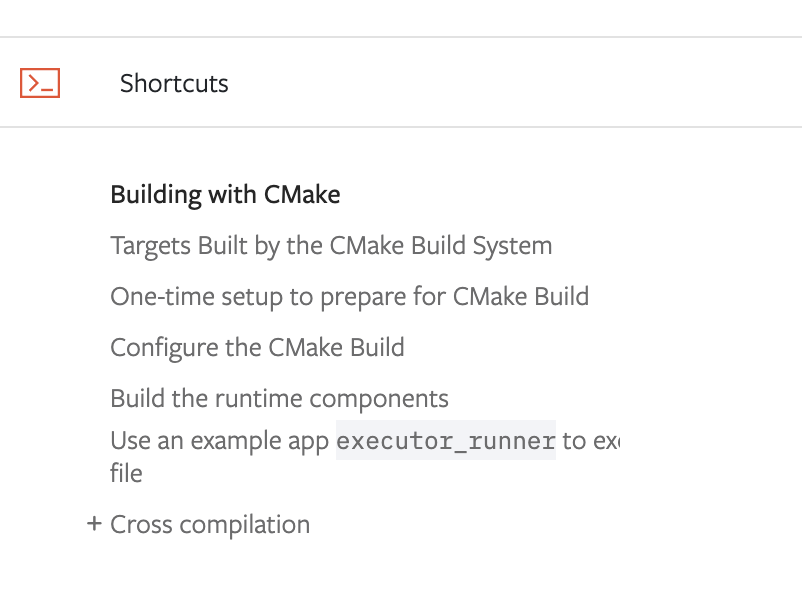This screenshot has width=802, height=600.
Task: Select the bold Building with CMake heading
Action: (x=225, y=195)
